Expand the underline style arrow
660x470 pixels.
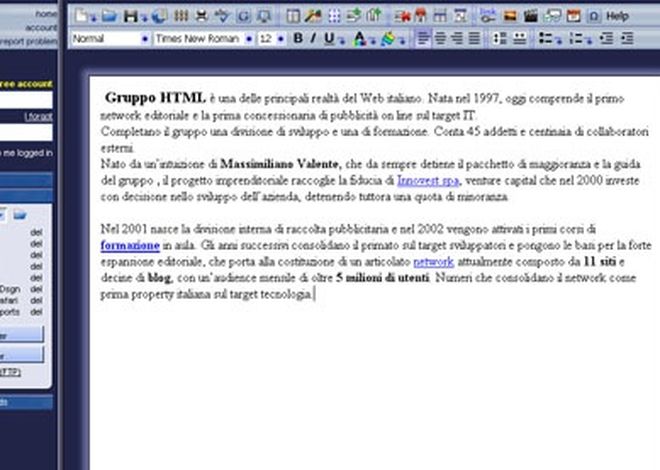(x=342, y=41)
